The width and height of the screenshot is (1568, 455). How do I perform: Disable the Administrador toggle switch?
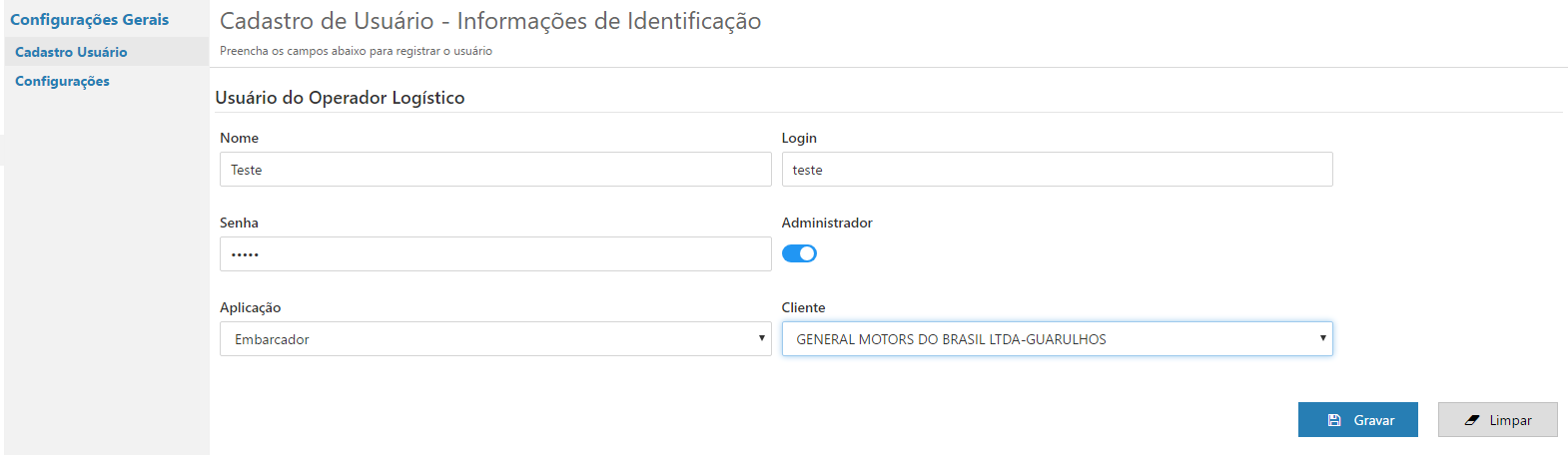tap(799, 253)
